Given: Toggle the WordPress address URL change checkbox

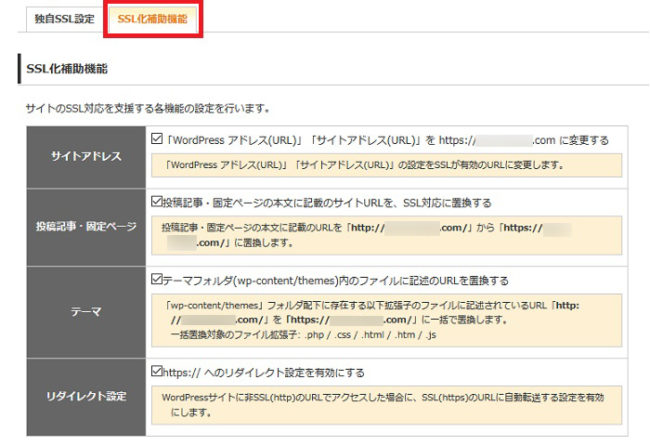Looking at the screenshot, I should pos(157,139).
